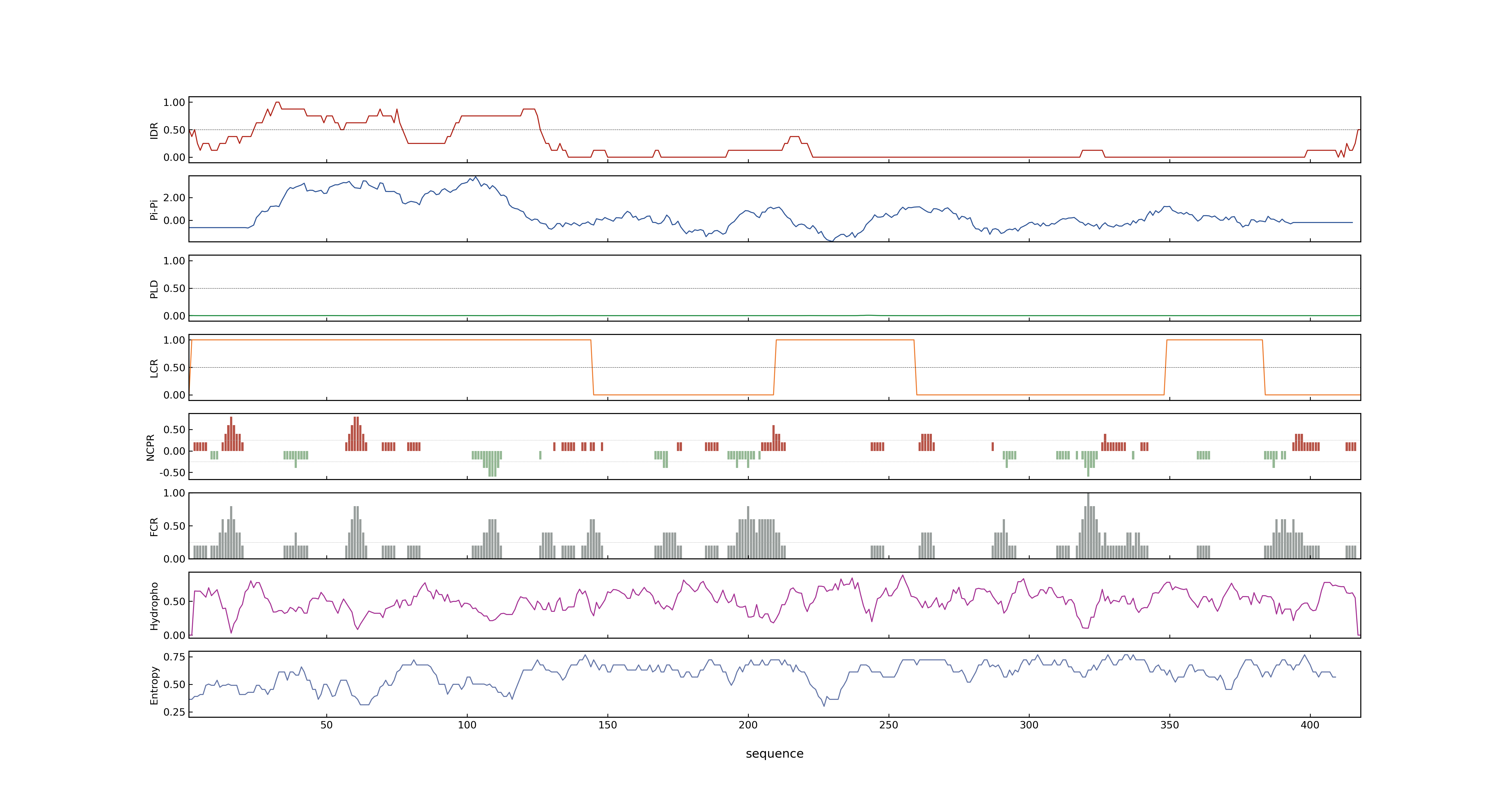
Task: Click the 0.00 tick of LCR panel
Action: point(174,395)
